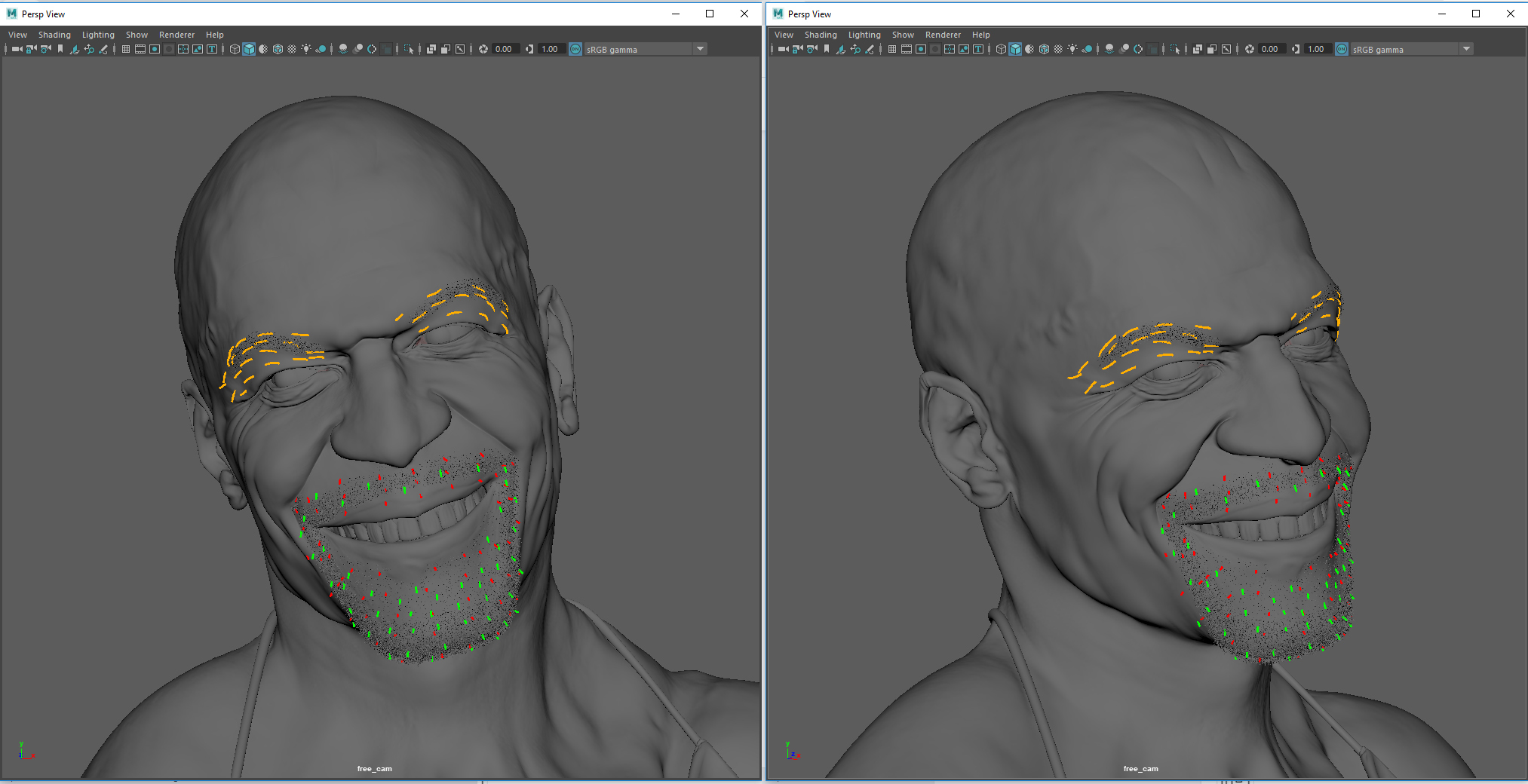Open Bookmarks icon in left viewport toolbar
The height and width of the screenshot is (784, 1528).
pos(60,49)
